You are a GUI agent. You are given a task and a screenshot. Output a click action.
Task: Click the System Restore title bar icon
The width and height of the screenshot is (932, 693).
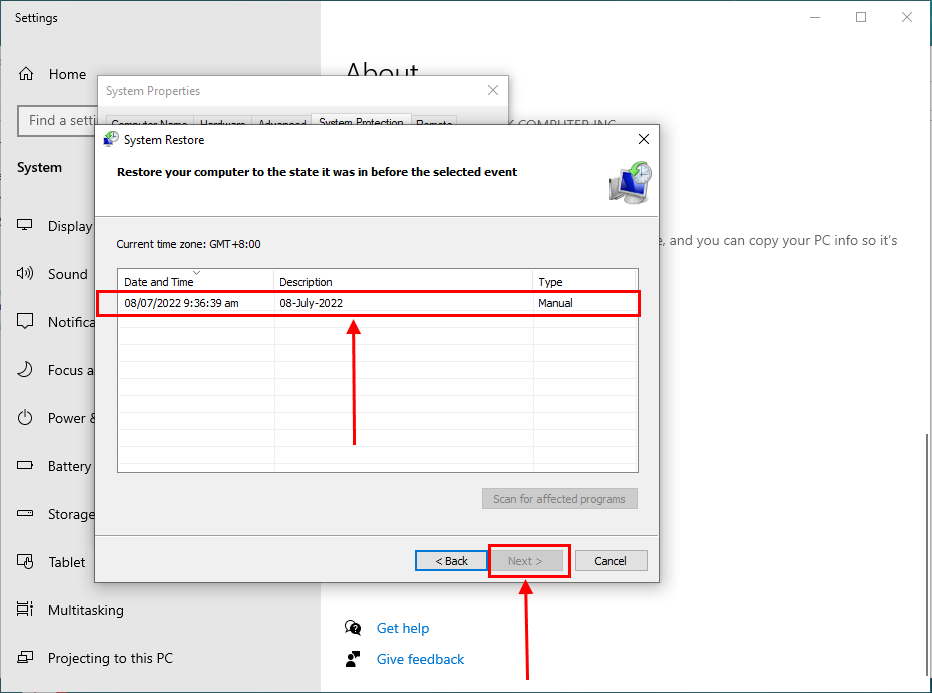111,140
